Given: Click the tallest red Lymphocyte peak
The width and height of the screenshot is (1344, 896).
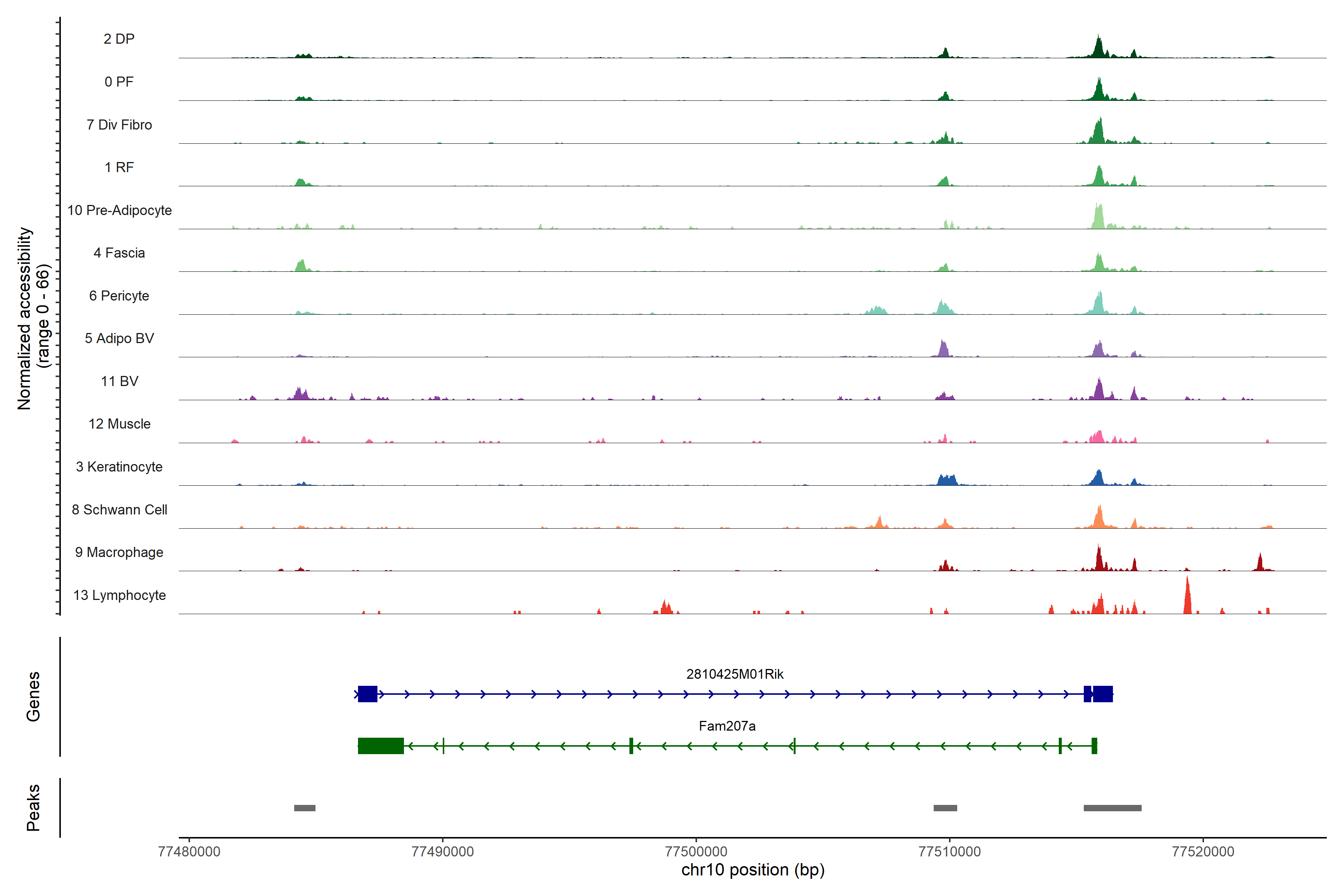Looking at the screenshot, I should click(x=1188, y=597).
